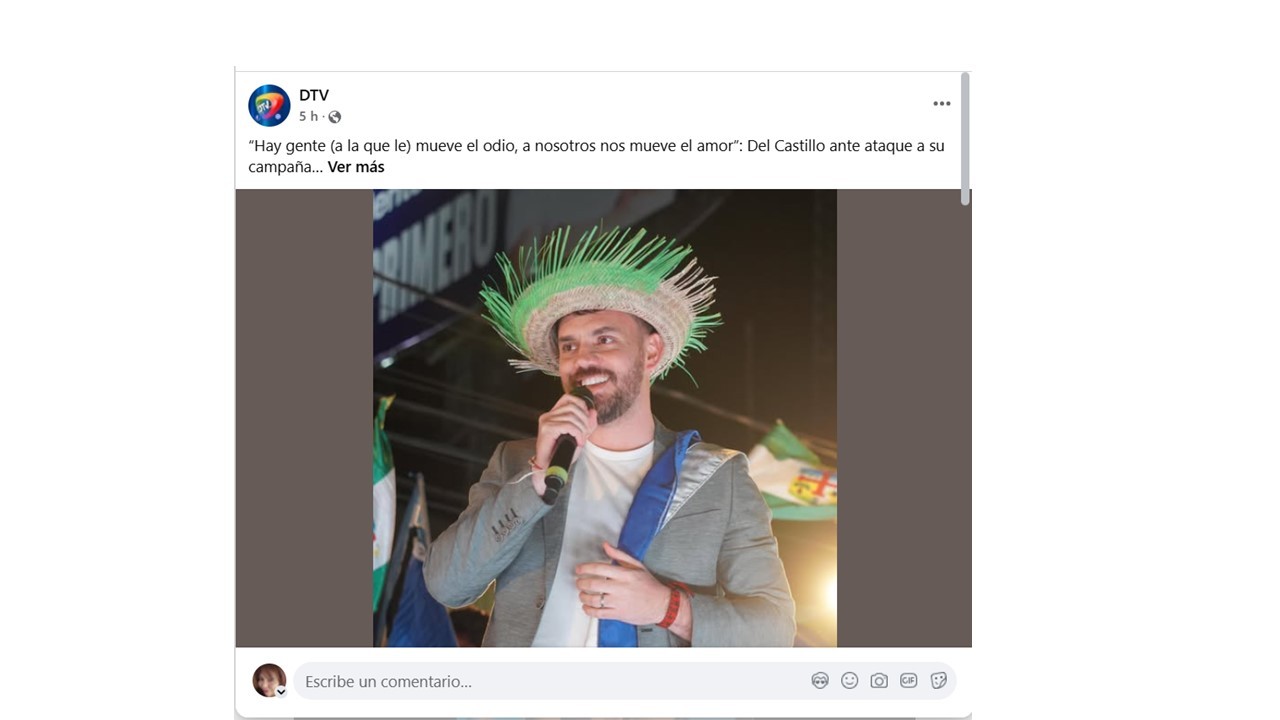Click the globe public-audience icon
1280x720 pixels.
pos(334,117)
